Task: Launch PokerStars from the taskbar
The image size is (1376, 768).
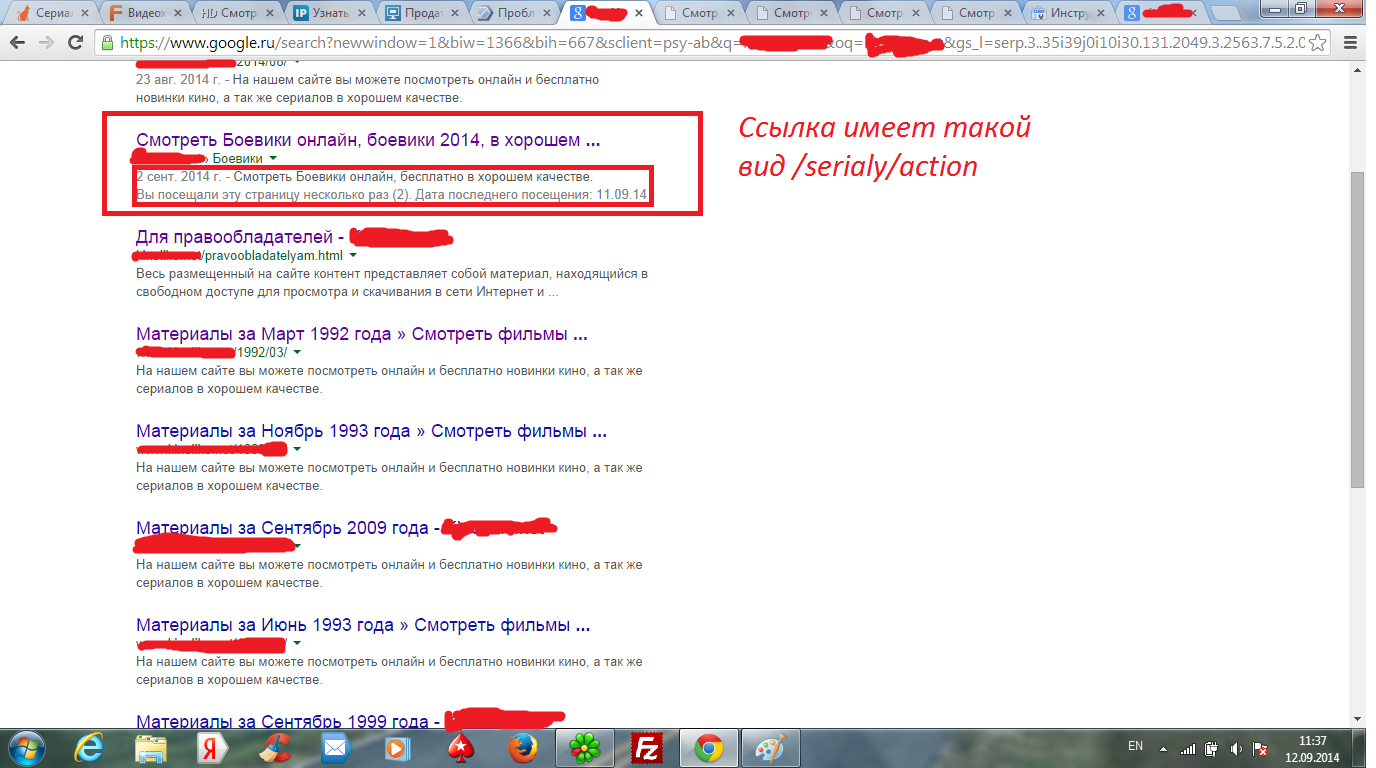Action: [x=458, y=748]
